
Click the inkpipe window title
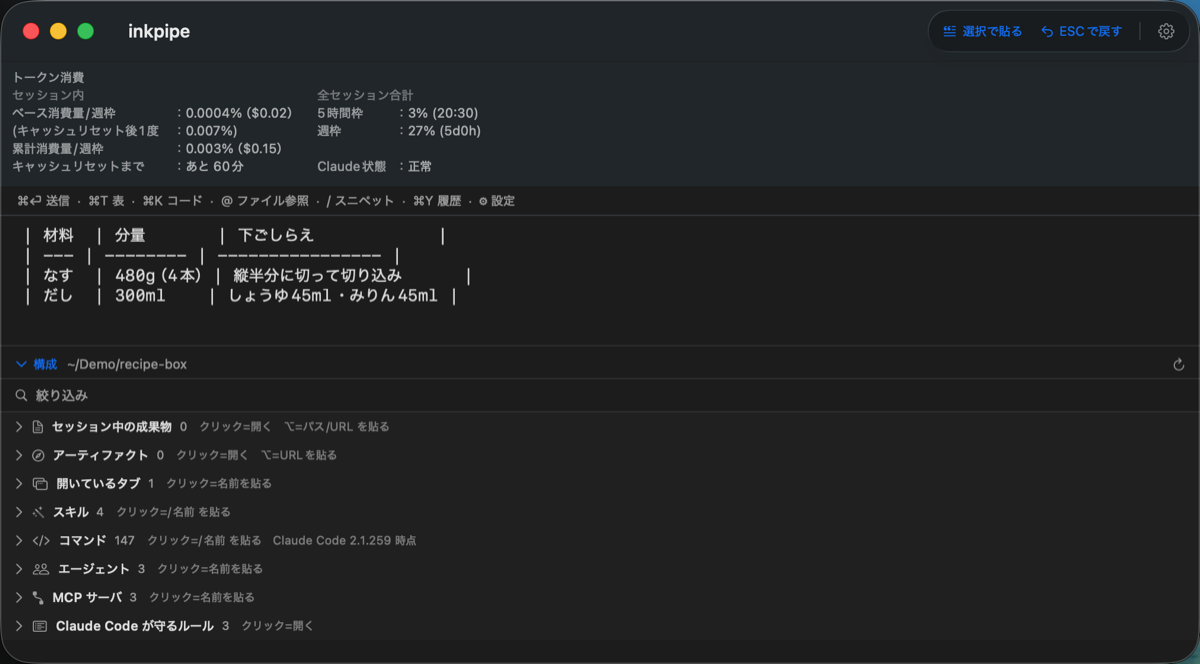(159, 31)
